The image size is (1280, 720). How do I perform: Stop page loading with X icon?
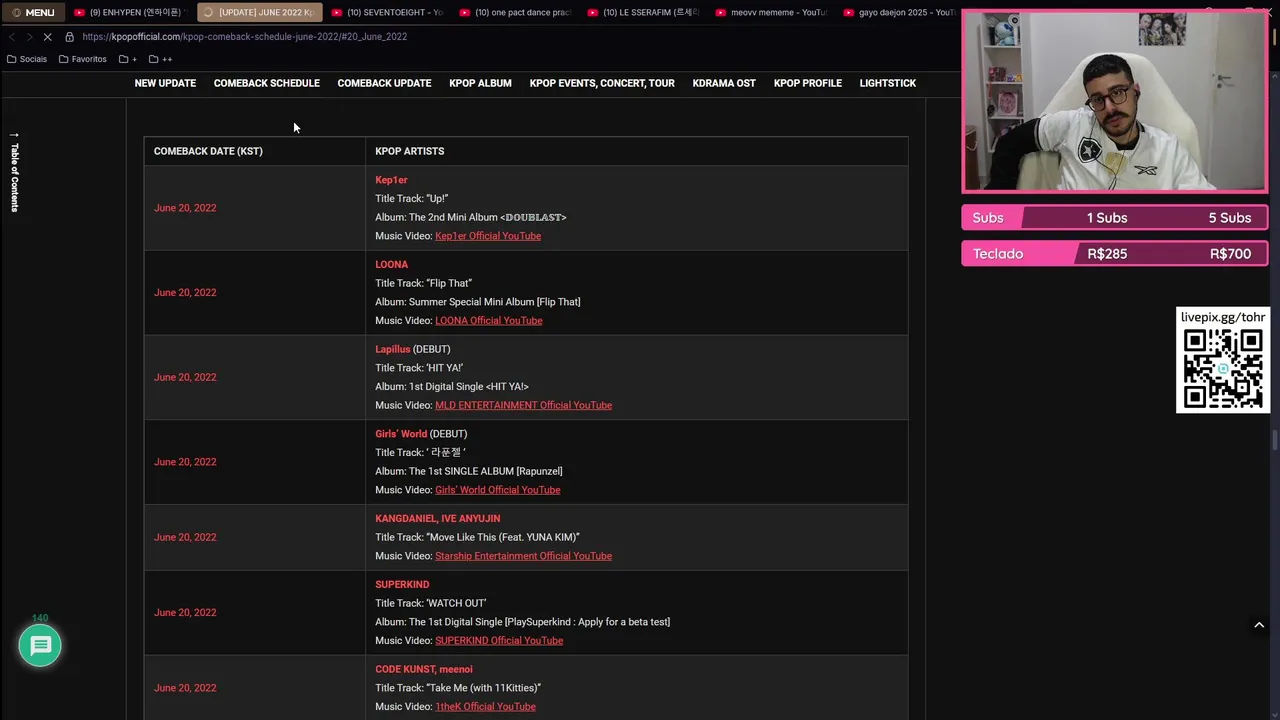pos(47,37)
